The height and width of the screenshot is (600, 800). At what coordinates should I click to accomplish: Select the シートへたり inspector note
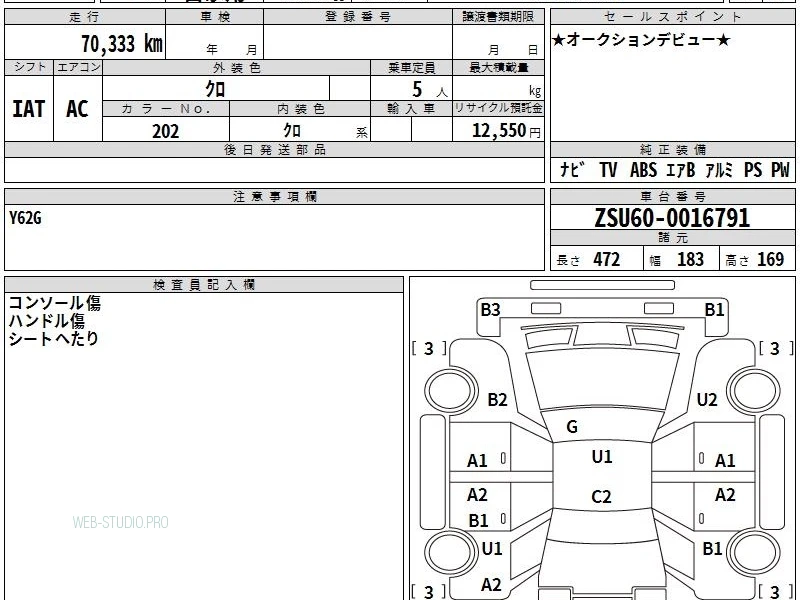[53, 339]
